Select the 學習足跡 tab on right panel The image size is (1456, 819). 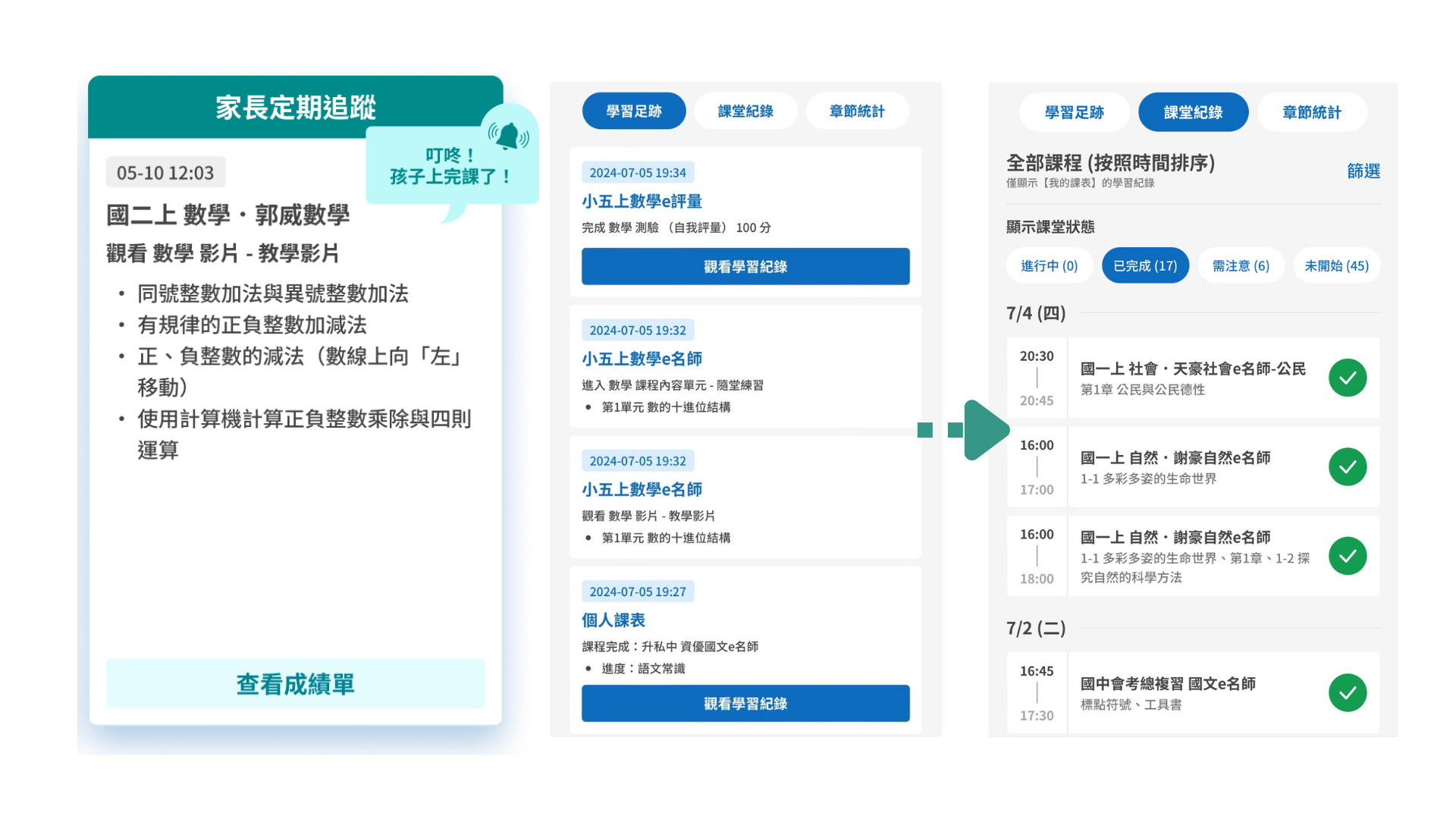[1075, 111]
